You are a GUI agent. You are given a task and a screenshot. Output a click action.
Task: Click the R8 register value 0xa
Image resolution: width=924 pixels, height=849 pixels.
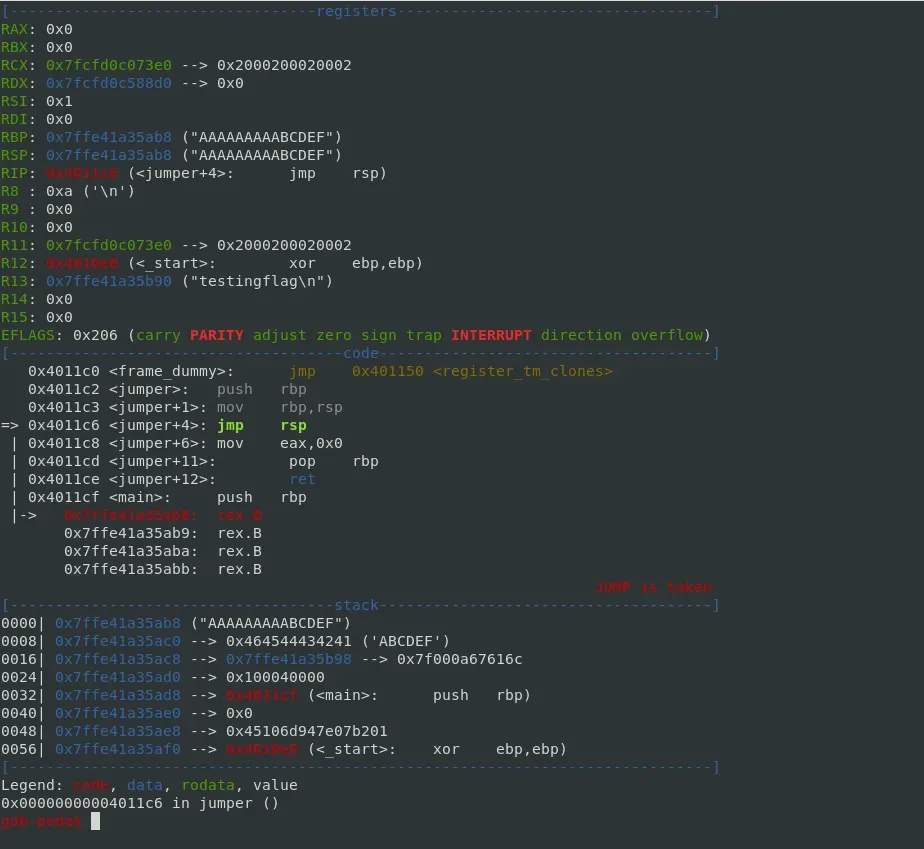point(62,191)
